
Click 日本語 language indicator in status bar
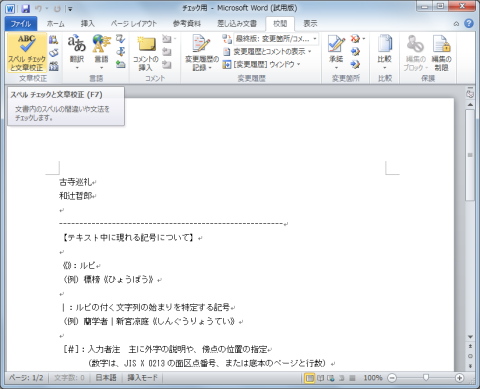point(106,378)
